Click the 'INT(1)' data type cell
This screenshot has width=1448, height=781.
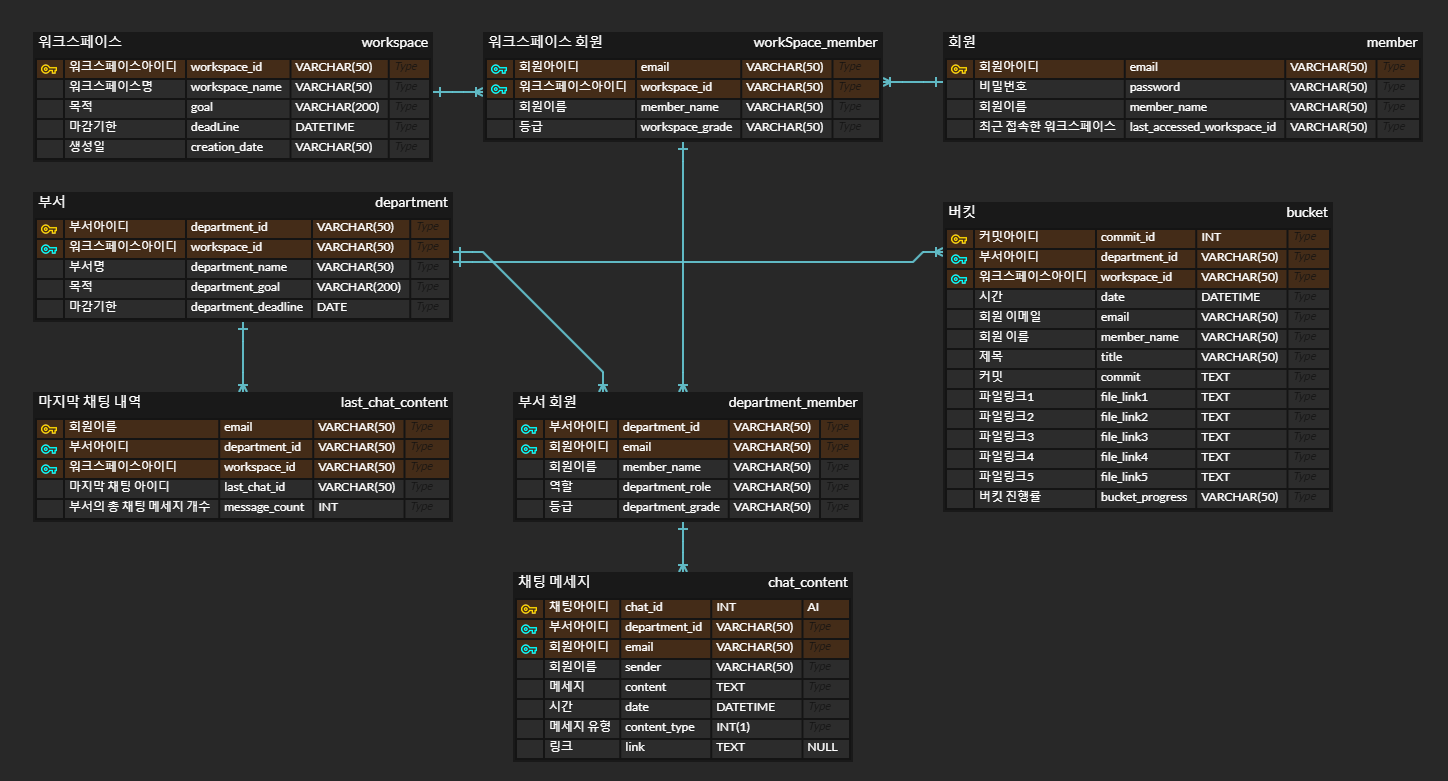click(x=757, y=728)
